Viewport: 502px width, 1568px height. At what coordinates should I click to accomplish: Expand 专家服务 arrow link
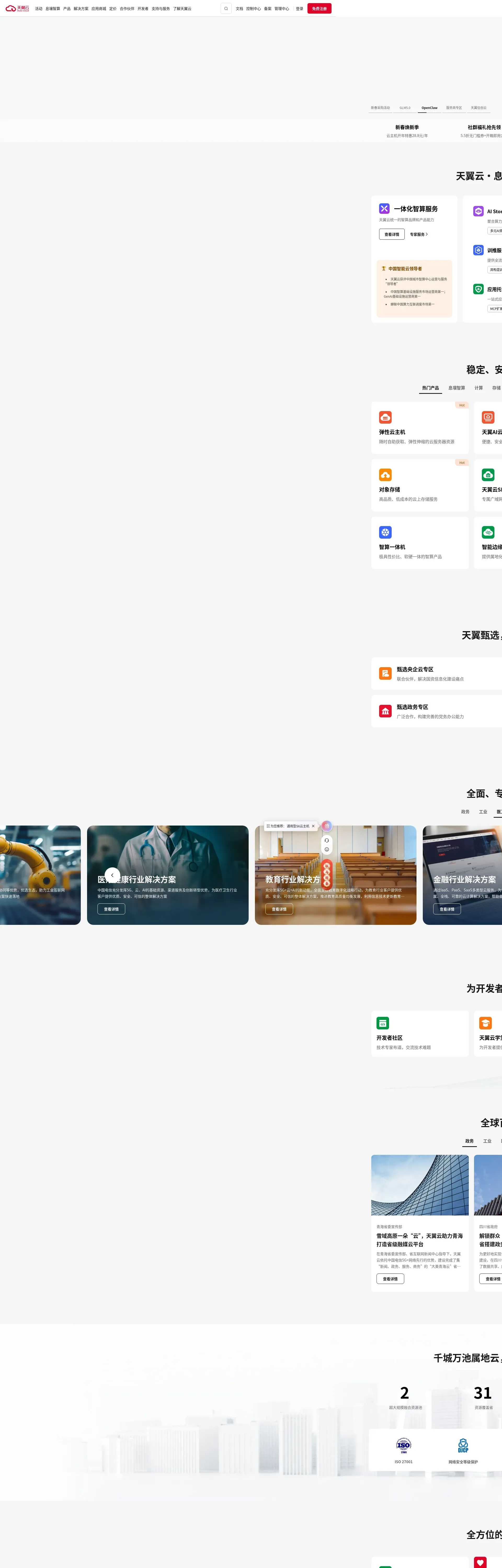[419, 234]
